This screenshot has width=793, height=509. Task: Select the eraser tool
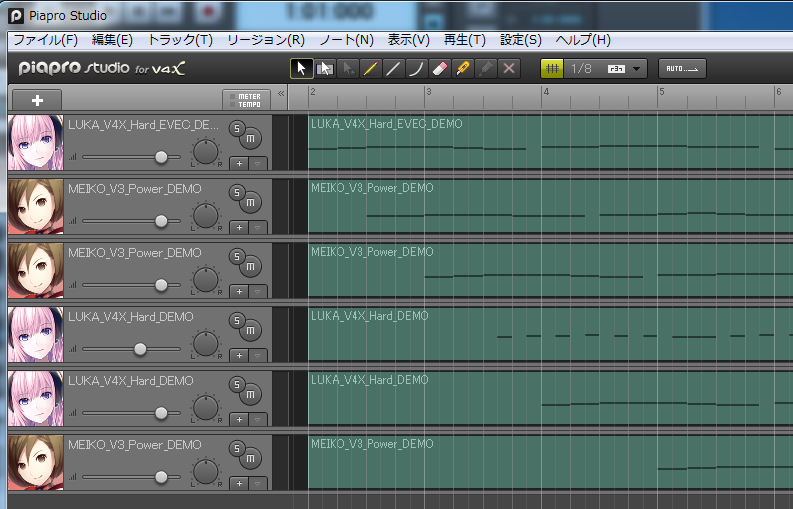439,68
